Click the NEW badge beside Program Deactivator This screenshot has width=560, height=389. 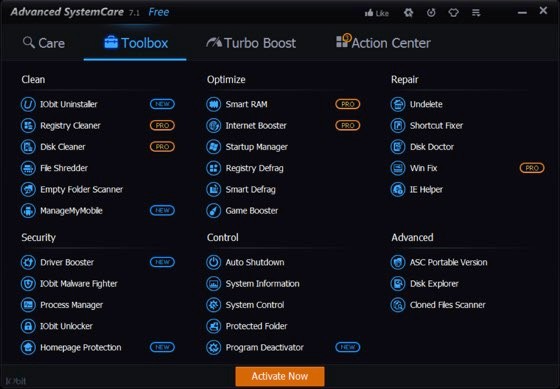348,347
